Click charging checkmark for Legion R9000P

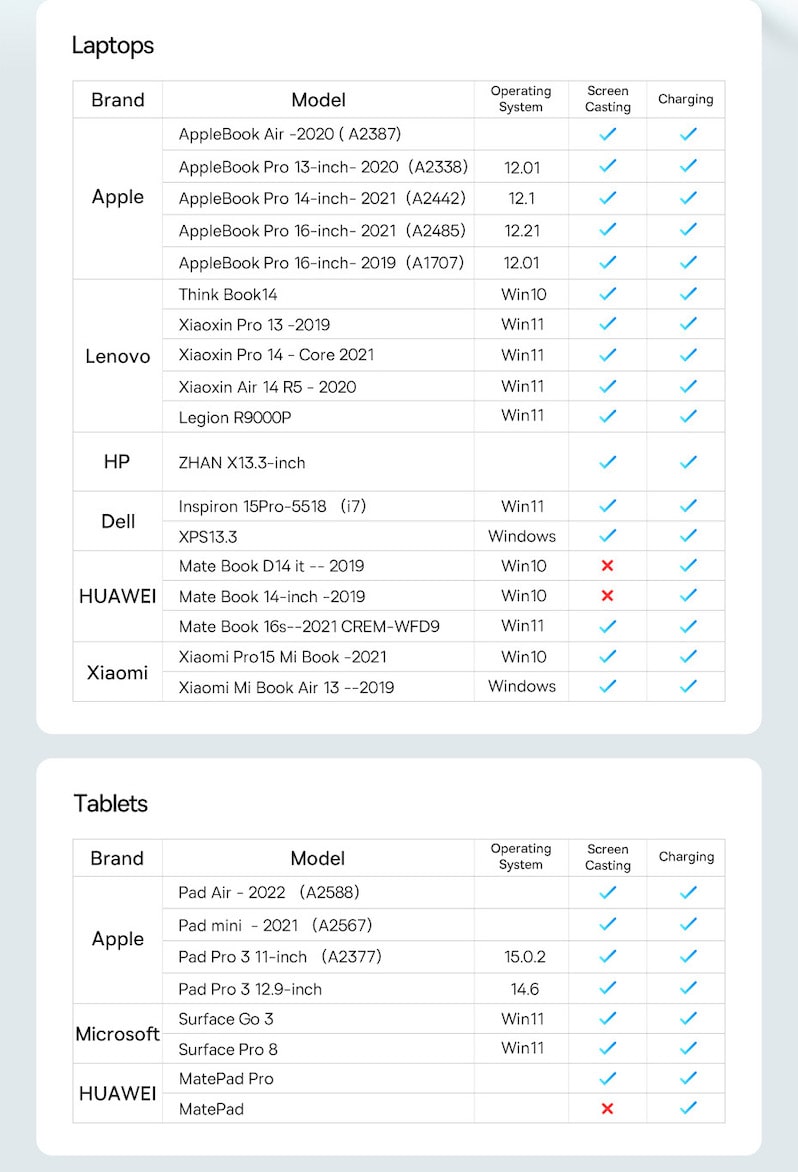tap(688, 416)
